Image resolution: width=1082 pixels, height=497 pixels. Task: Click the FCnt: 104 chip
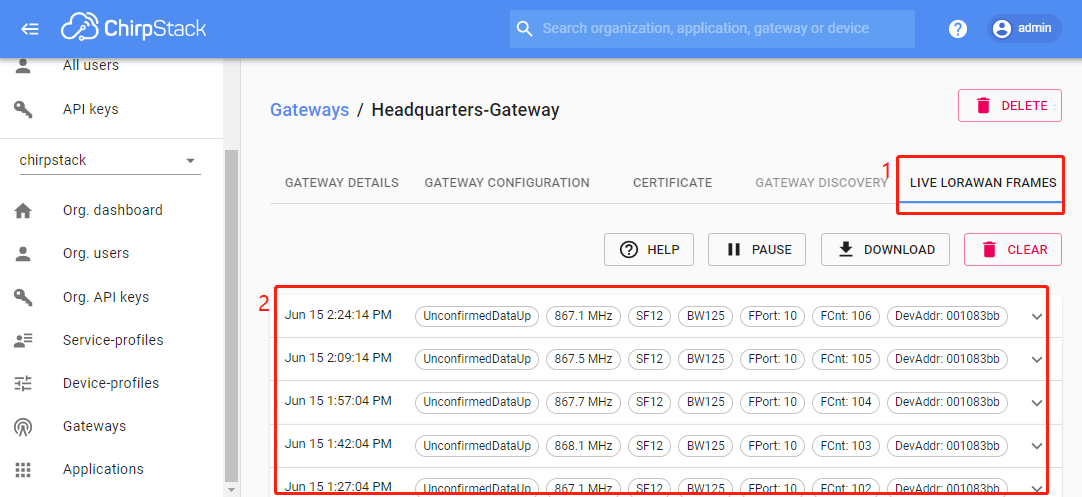click(846, 402)
